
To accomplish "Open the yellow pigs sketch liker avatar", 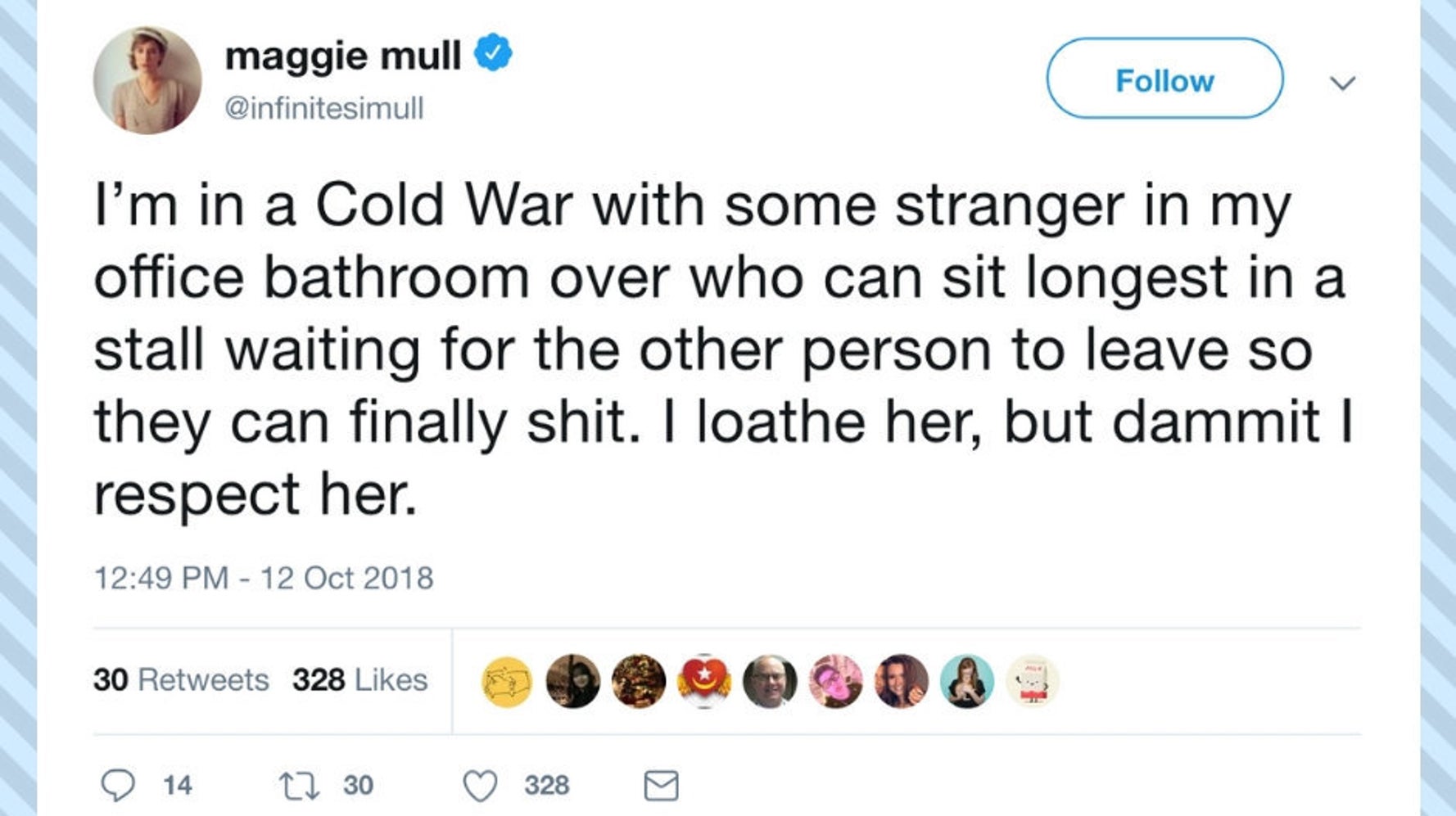I will (507, 681).
